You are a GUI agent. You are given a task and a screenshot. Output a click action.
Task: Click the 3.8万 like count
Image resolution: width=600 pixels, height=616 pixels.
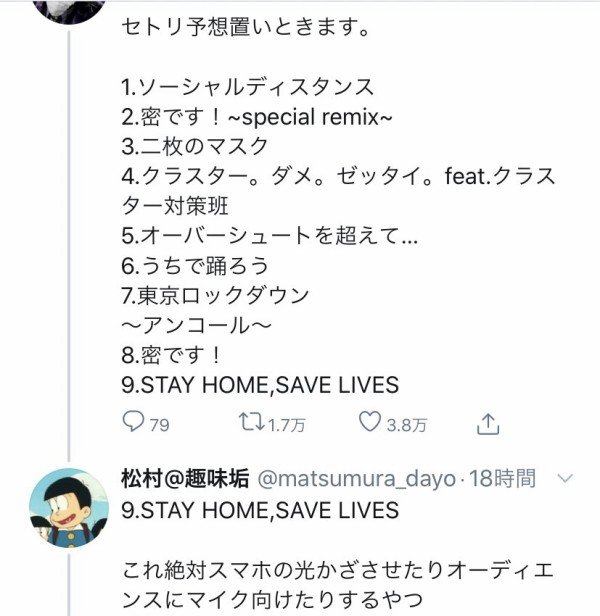click(407, 425)
